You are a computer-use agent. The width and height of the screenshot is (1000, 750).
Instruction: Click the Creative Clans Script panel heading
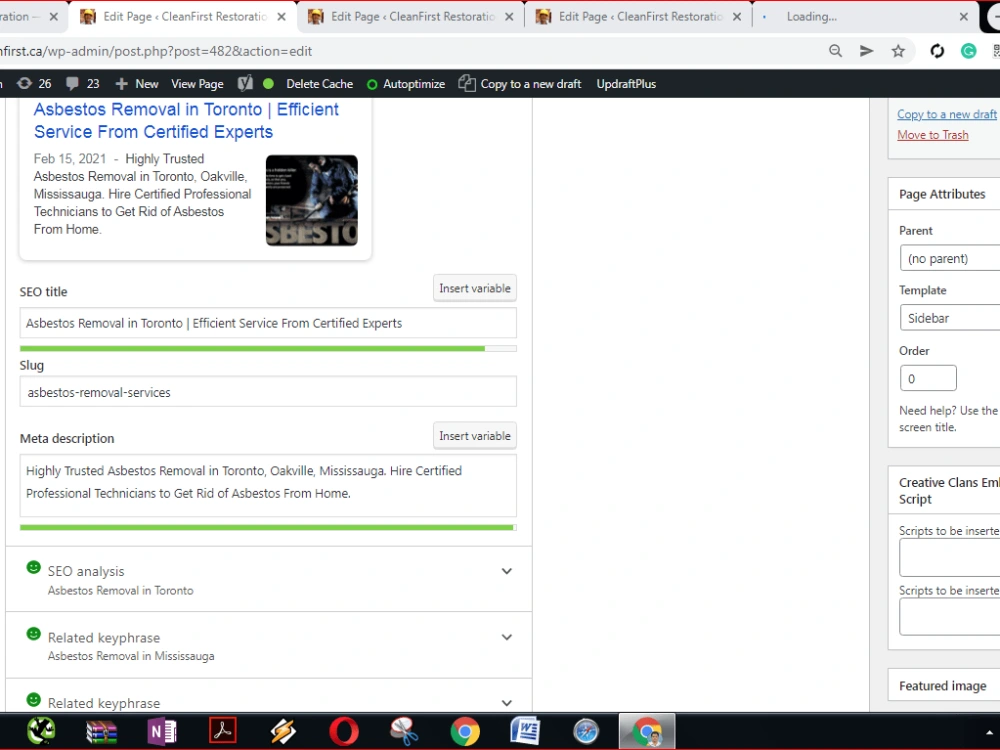949,490
